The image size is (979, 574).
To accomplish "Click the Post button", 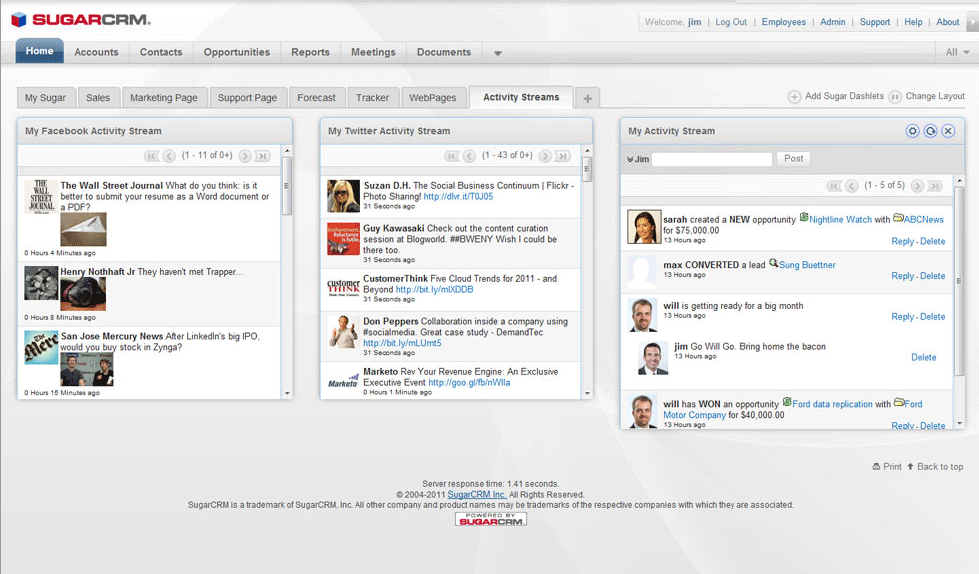I will click(794, 159).
